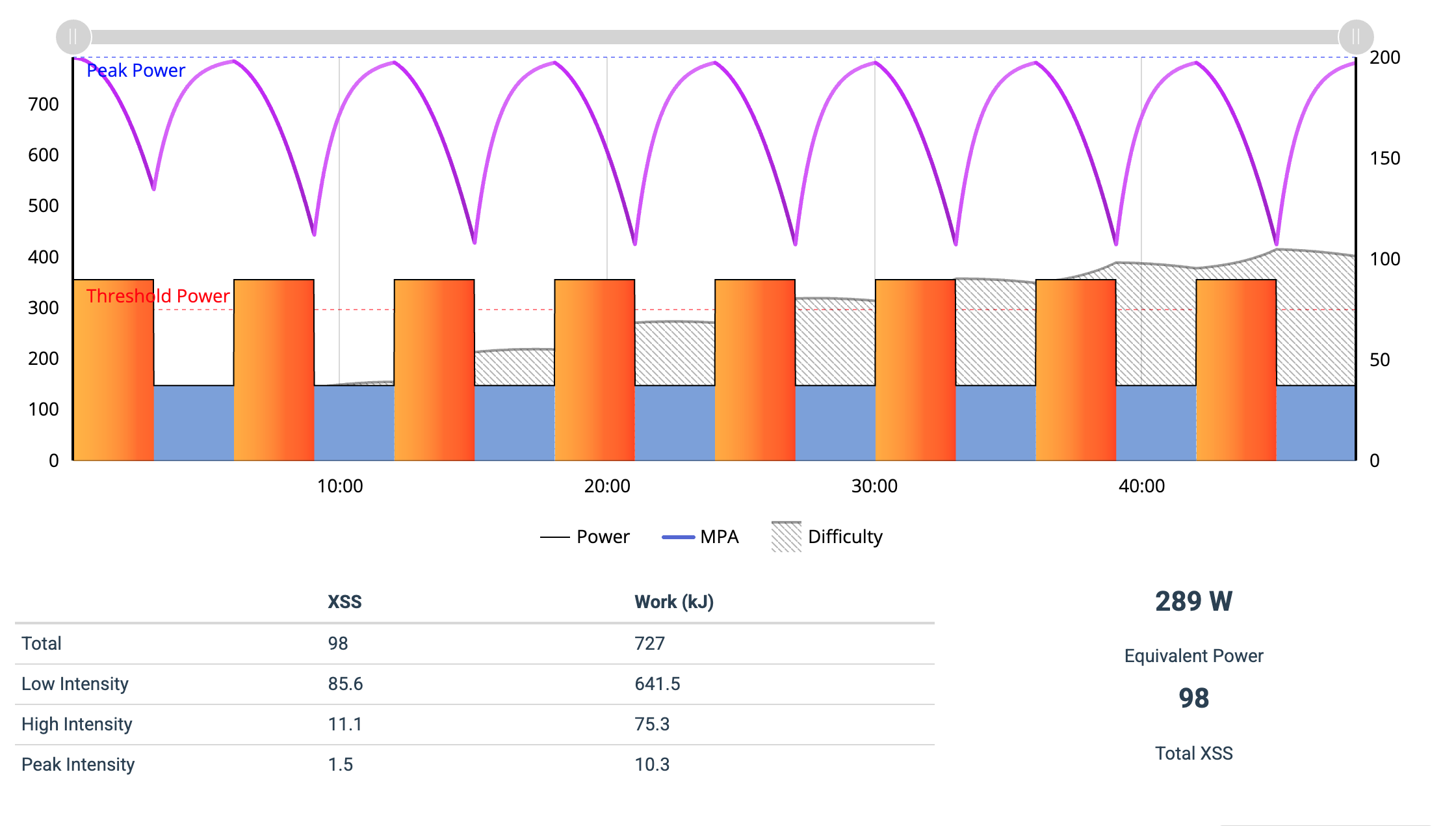Toggle the Power legend series
The image size is (1456, 826).
point(603,537)
